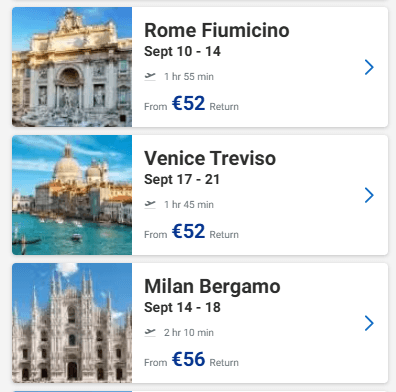Click the Sept 10 - 14 dates
The image size is (396, 392).
182,52
